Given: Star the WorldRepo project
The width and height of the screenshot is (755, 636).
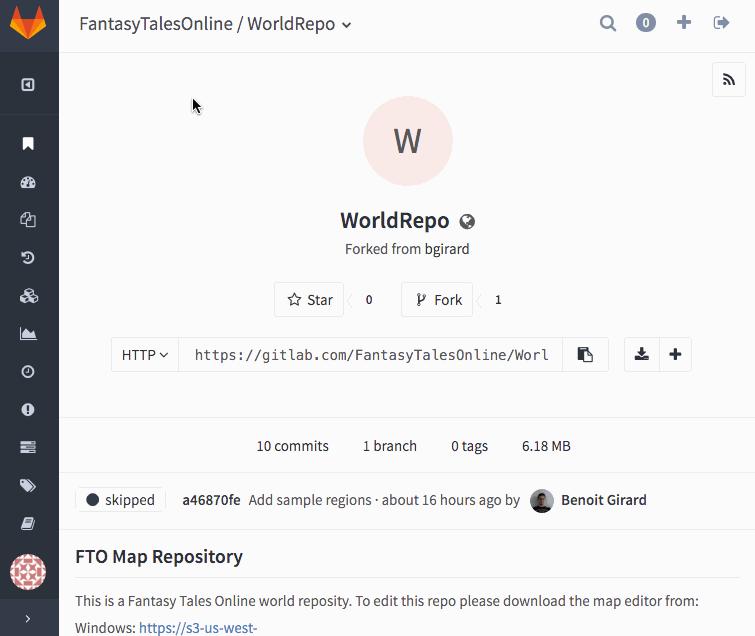Looking at the screenshot, I should pos(309,299).
